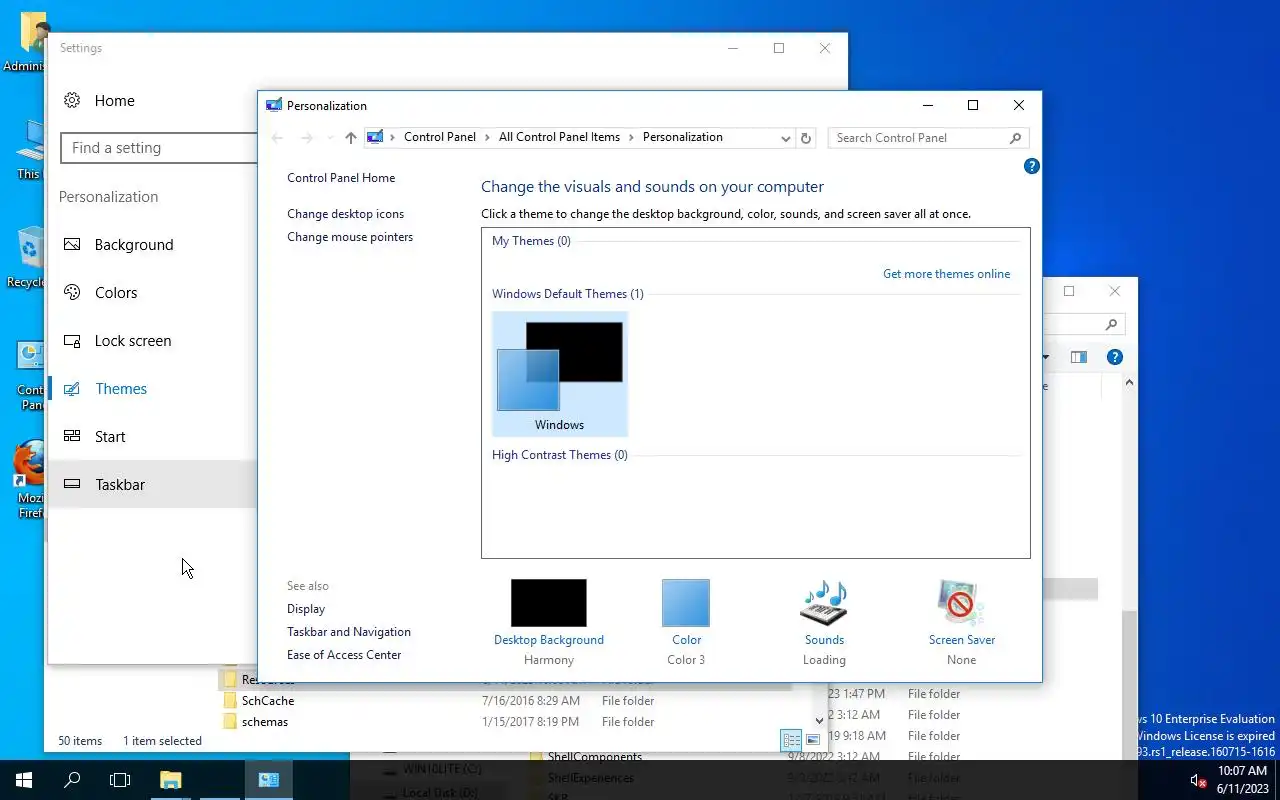Go up one level in Control Panel
The height and width of the screenshot is (800, 1280).
pos(350,138)
